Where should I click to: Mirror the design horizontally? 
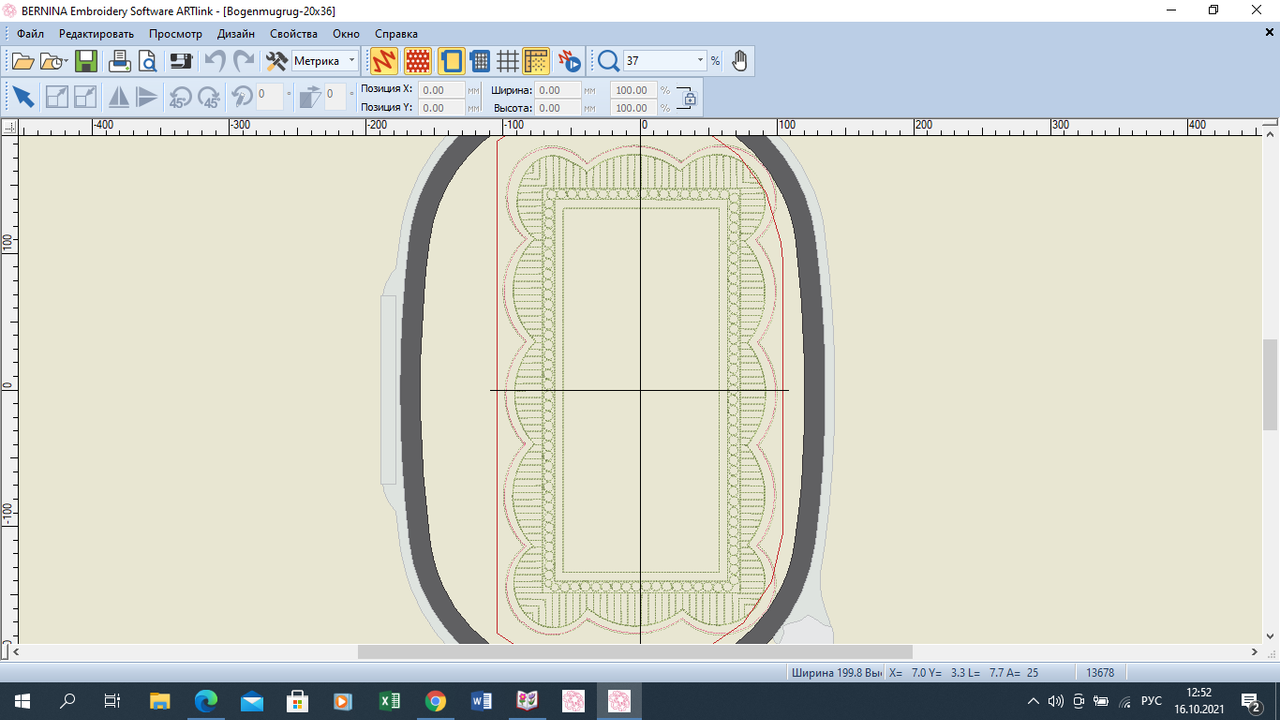[118, 97]
